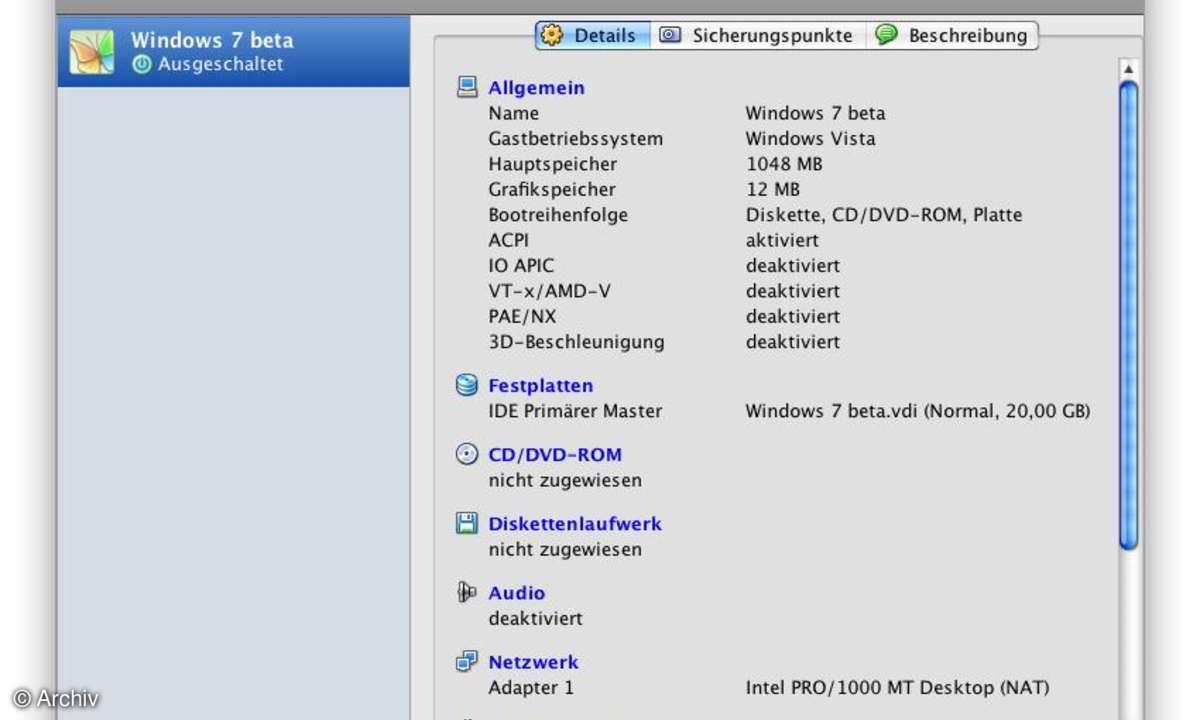Screen dimensions: 1200x720
Task: Click the Windows 7 beta VM thumbnail icon
Action: point(91,52)
